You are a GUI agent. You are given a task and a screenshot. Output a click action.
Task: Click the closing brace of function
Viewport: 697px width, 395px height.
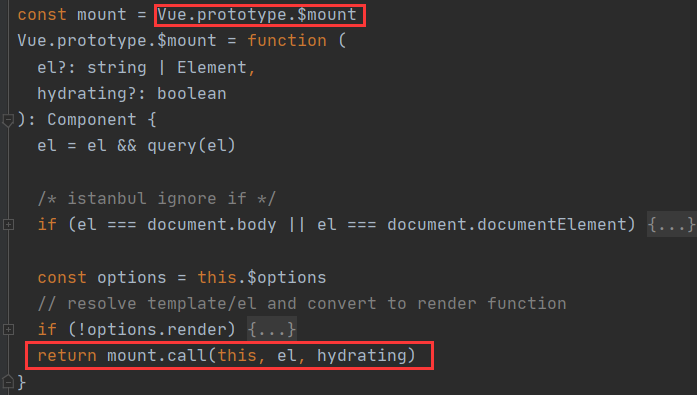(x=21, y=382)
